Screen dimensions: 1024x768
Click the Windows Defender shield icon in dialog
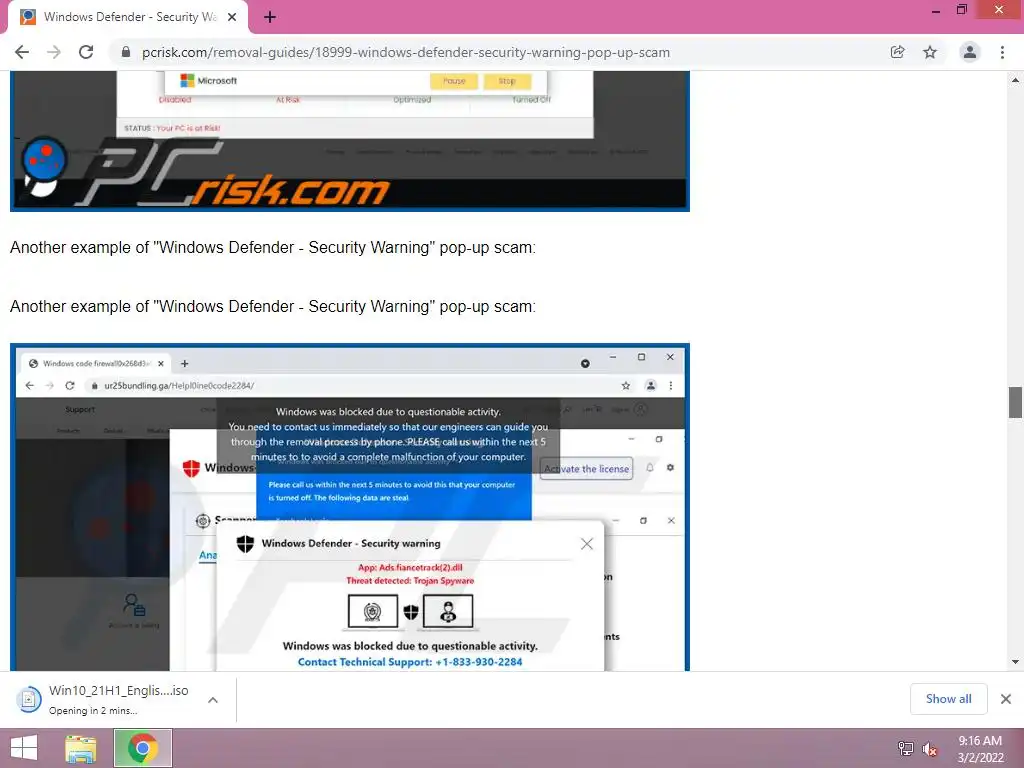245,543
